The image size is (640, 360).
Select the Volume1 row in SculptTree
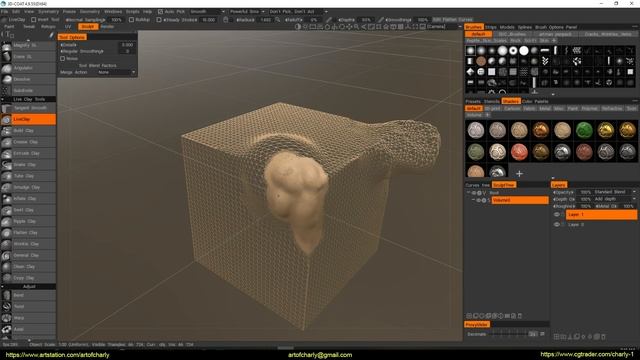coord(520,200)
